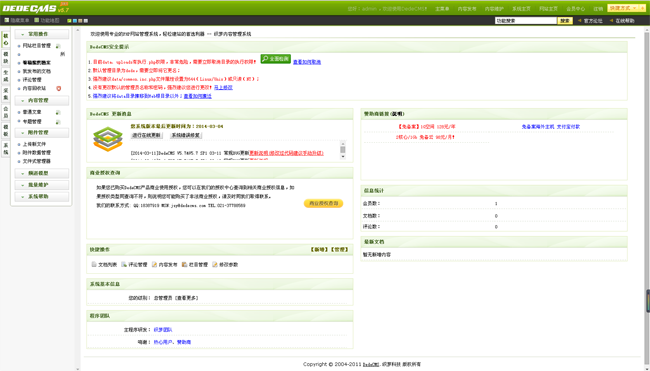This screenshot has height=371, width=650.
Task: Switch to the 生成 side tab
Action: coord(6,76)
